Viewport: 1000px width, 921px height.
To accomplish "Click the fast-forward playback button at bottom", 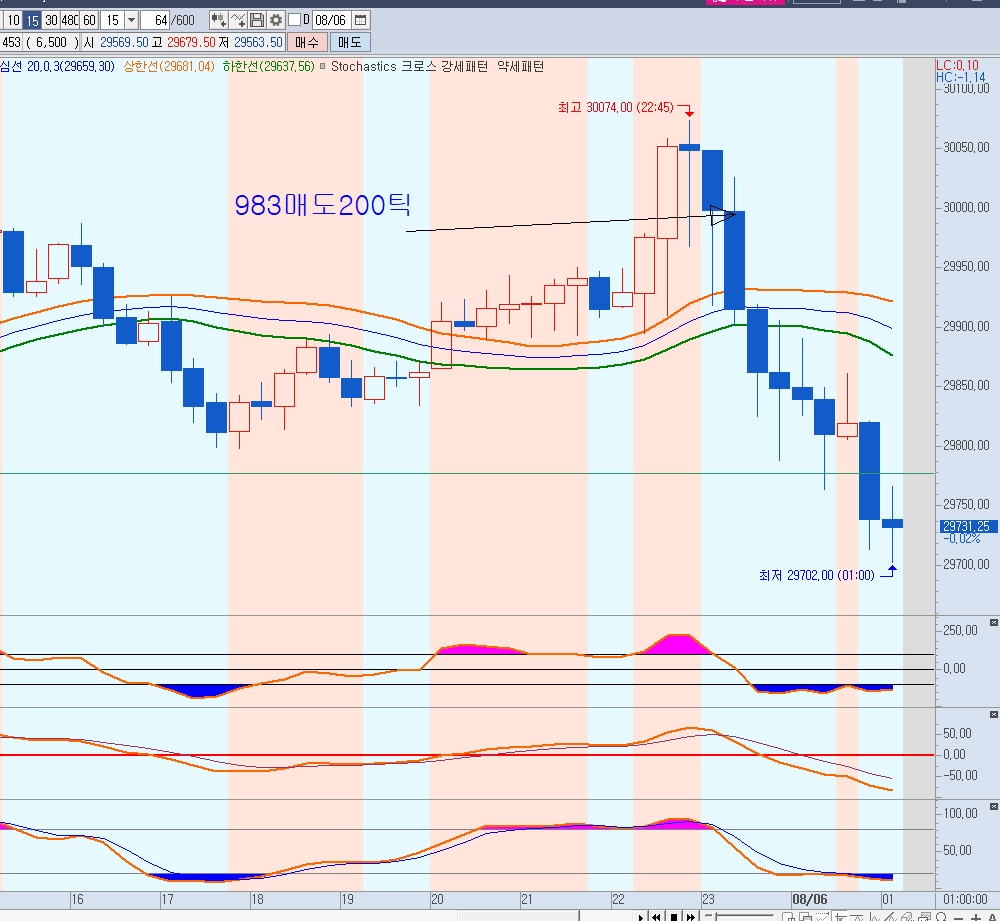I will click(691, 917).
